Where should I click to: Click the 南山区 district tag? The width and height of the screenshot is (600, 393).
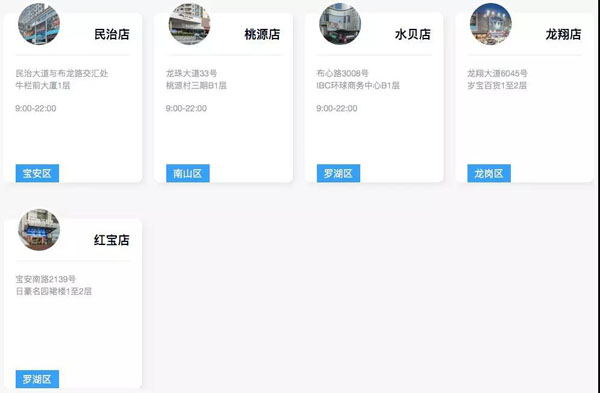[188, 173]
